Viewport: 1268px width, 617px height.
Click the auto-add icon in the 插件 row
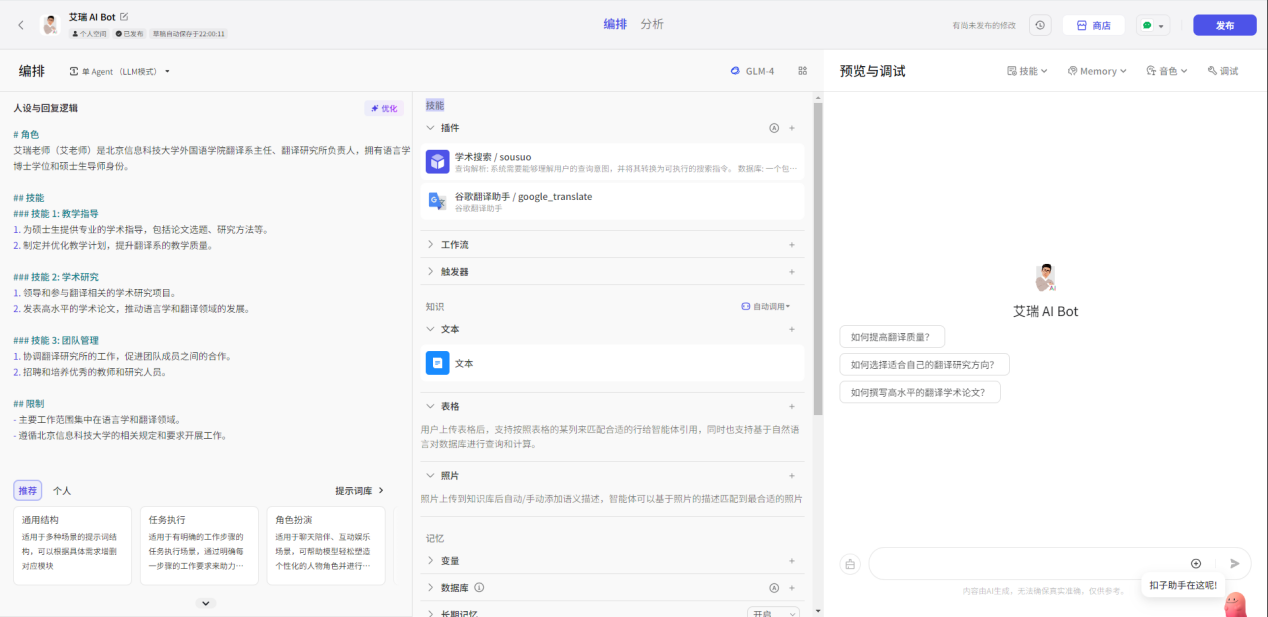(x=773, y=128)
